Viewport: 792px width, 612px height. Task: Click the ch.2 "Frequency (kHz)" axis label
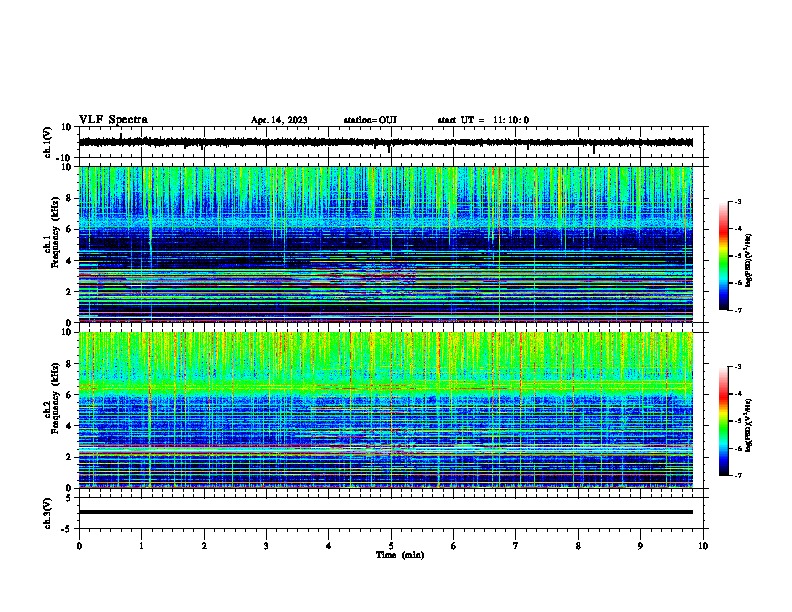point(55,398)
